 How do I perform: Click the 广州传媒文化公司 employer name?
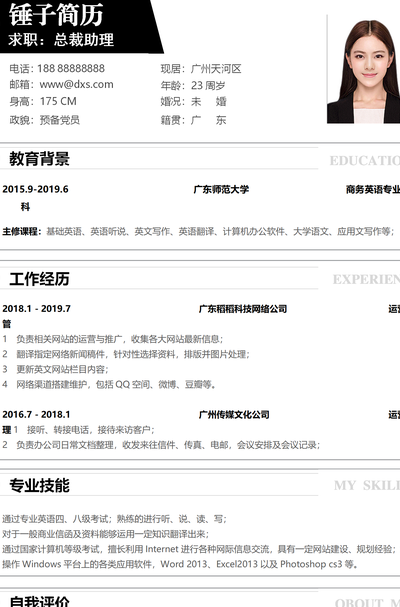click(x=234, y=415)
